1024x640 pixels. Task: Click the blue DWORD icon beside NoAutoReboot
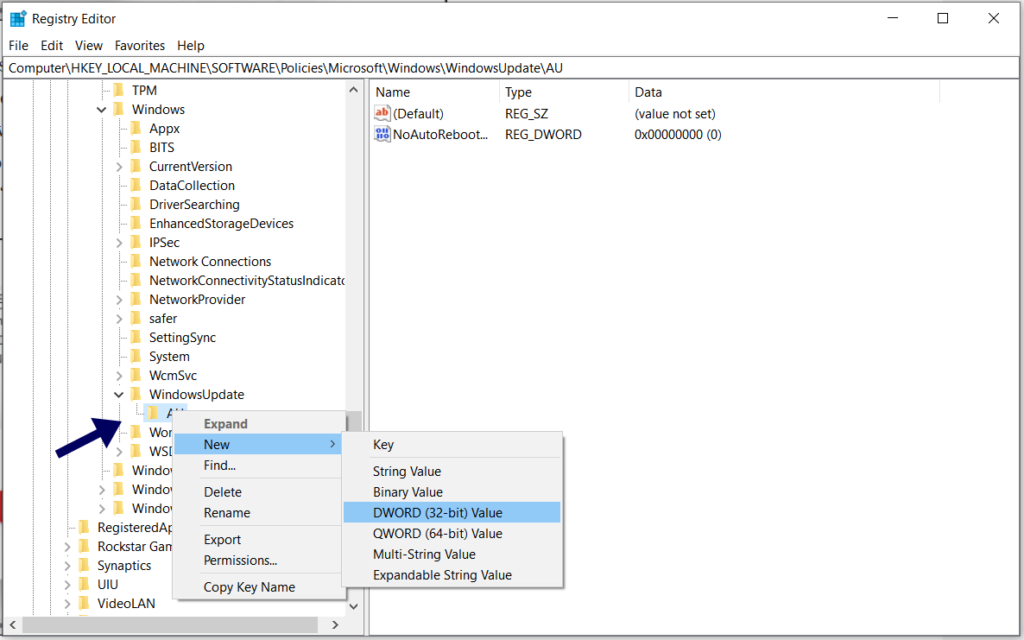(x=383, y=134)
